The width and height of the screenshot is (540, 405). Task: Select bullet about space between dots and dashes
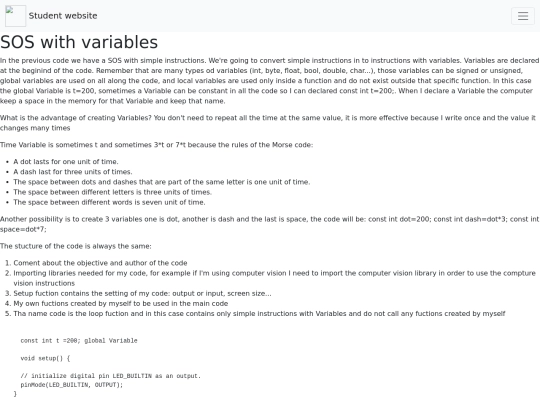coord(162,182)
